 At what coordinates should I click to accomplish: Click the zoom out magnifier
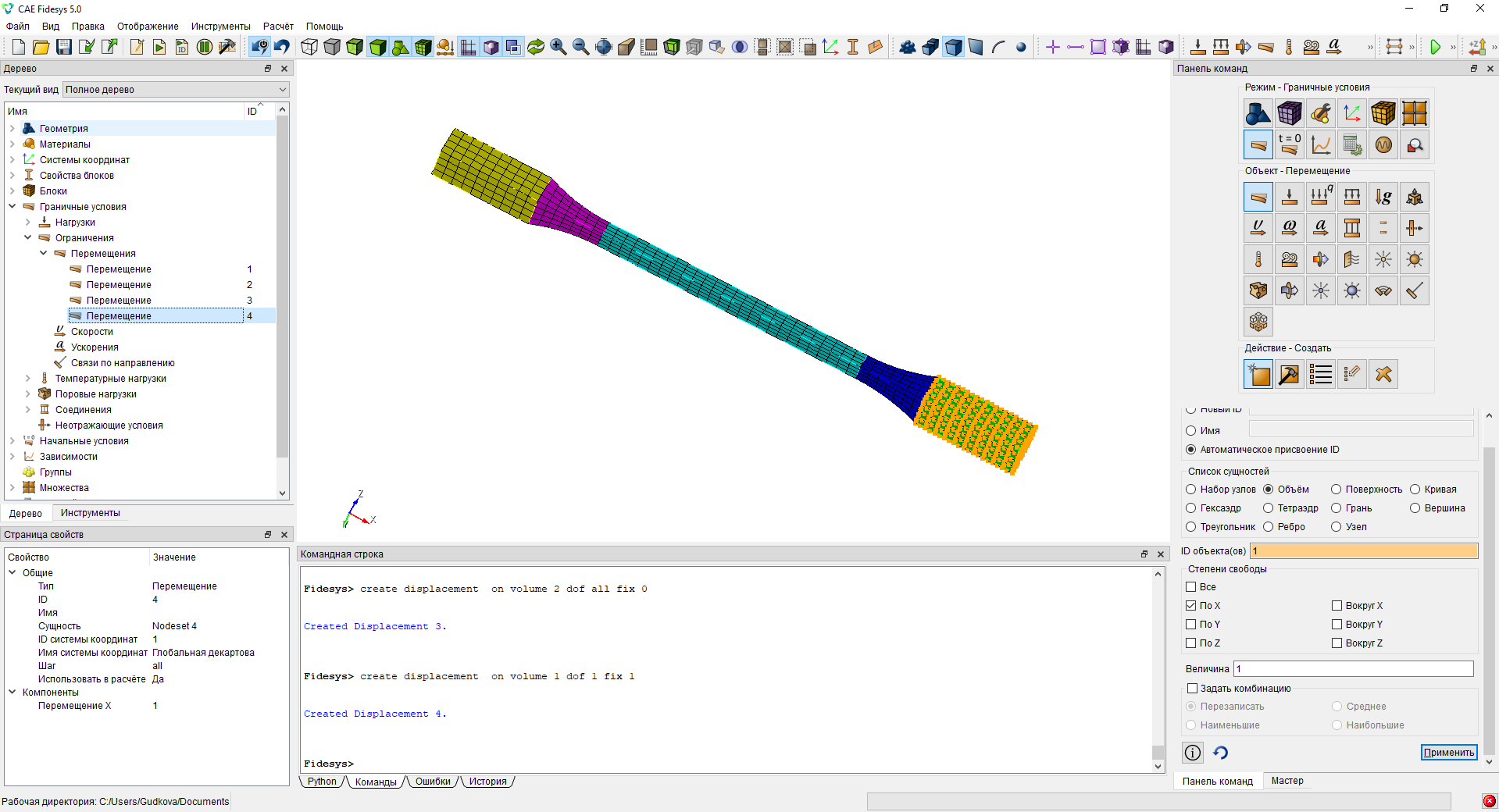click(x=581, y=47)
